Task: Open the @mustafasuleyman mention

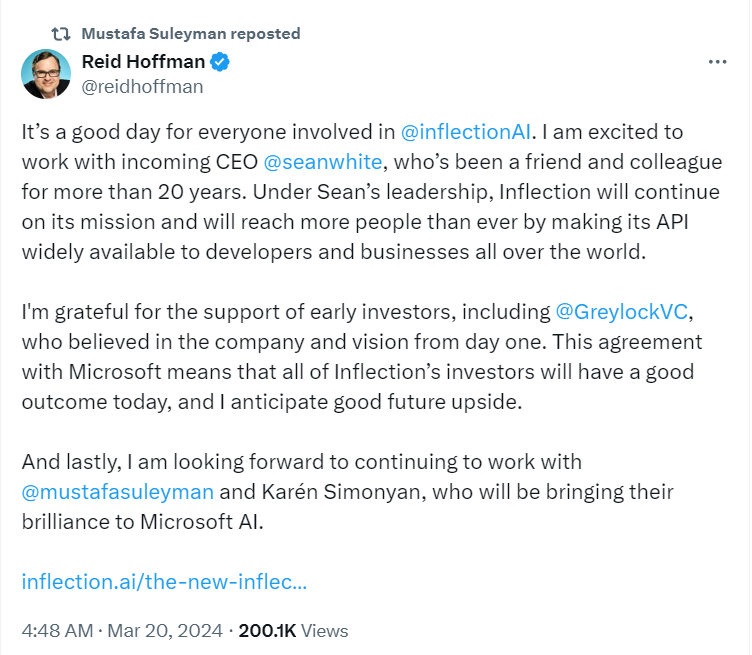Action: point(117,492)
